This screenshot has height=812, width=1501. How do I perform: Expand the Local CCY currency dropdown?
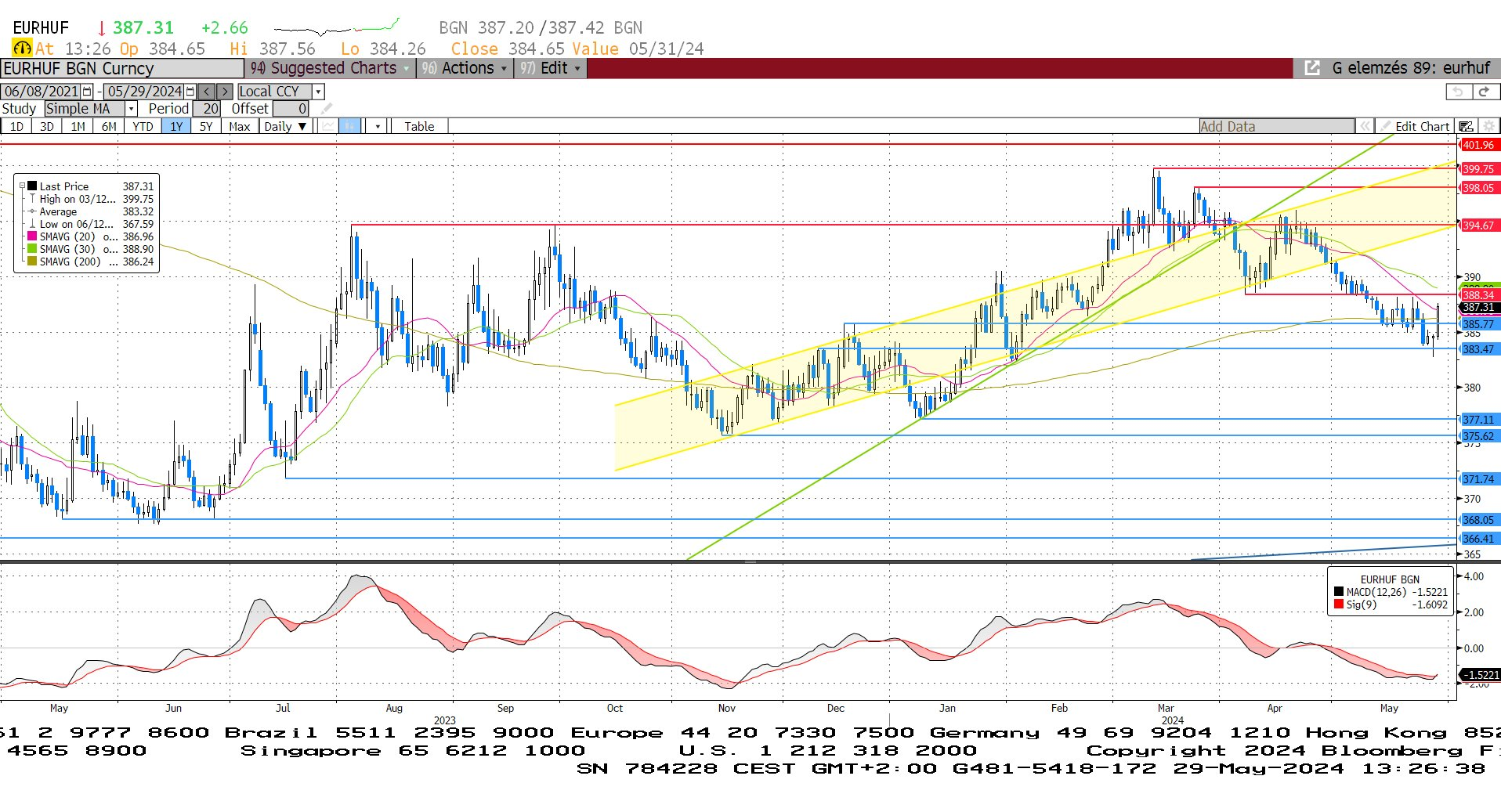pos(319,92)
